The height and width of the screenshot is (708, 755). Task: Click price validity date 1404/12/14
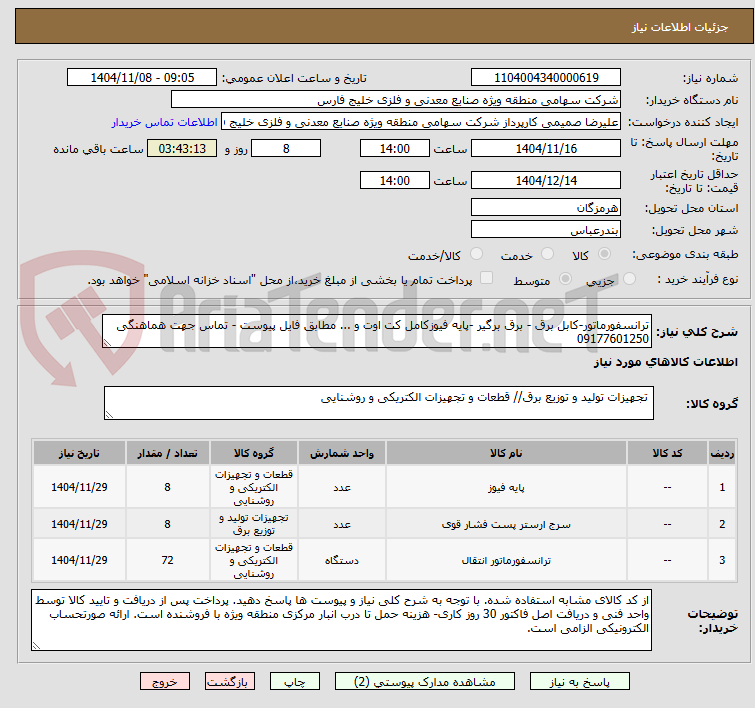point(546,181)
